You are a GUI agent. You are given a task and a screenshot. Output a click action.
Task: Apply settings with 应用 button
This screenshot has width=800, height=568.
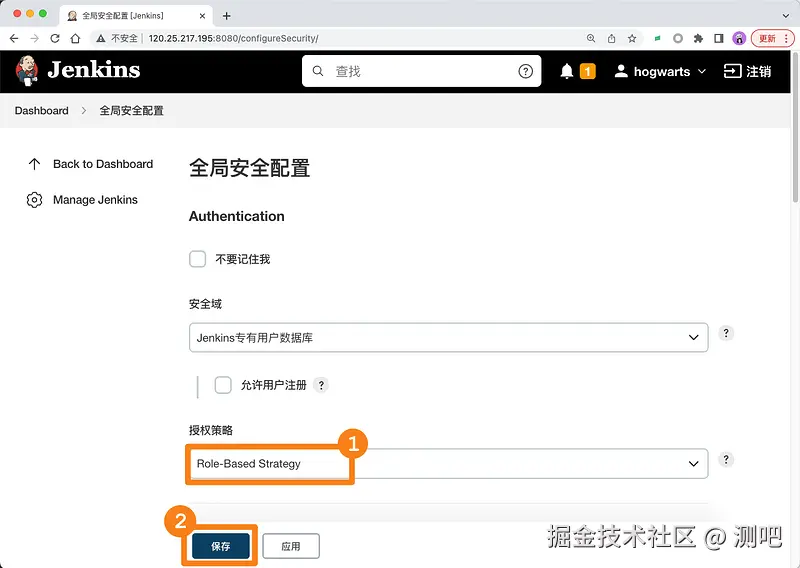pyautogui.click(x=291, y=546)
